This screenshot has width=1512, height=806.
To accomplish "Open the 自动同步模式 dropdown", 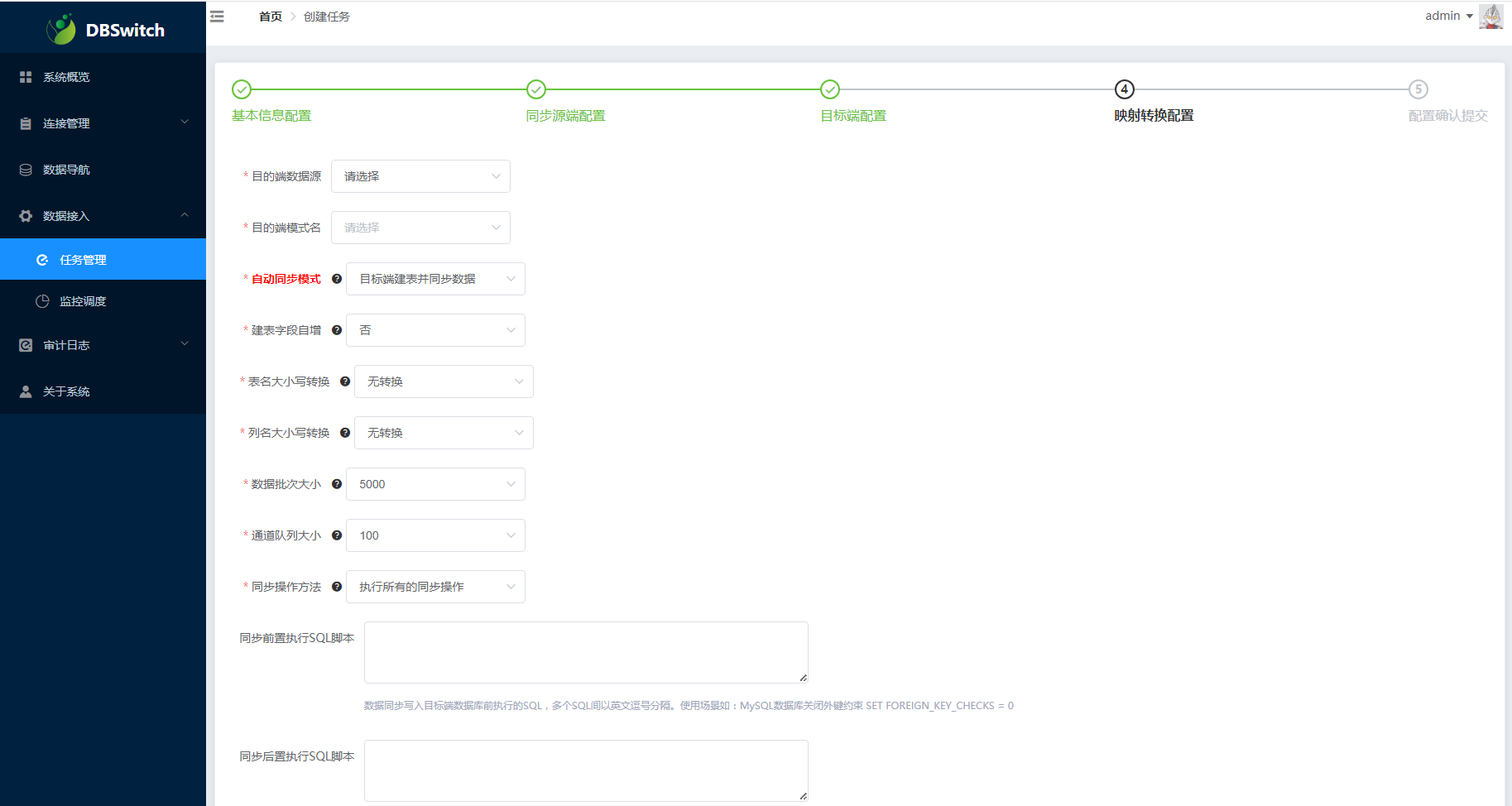I will 435,279.
